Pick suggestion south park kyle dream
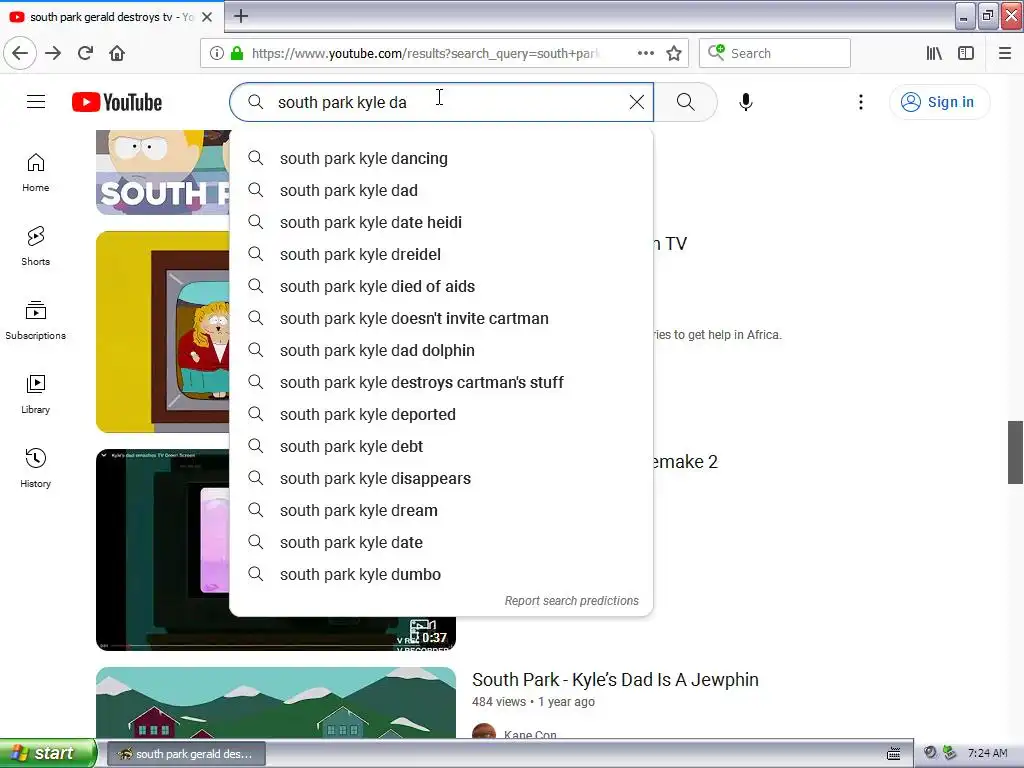 coord(441,510)
